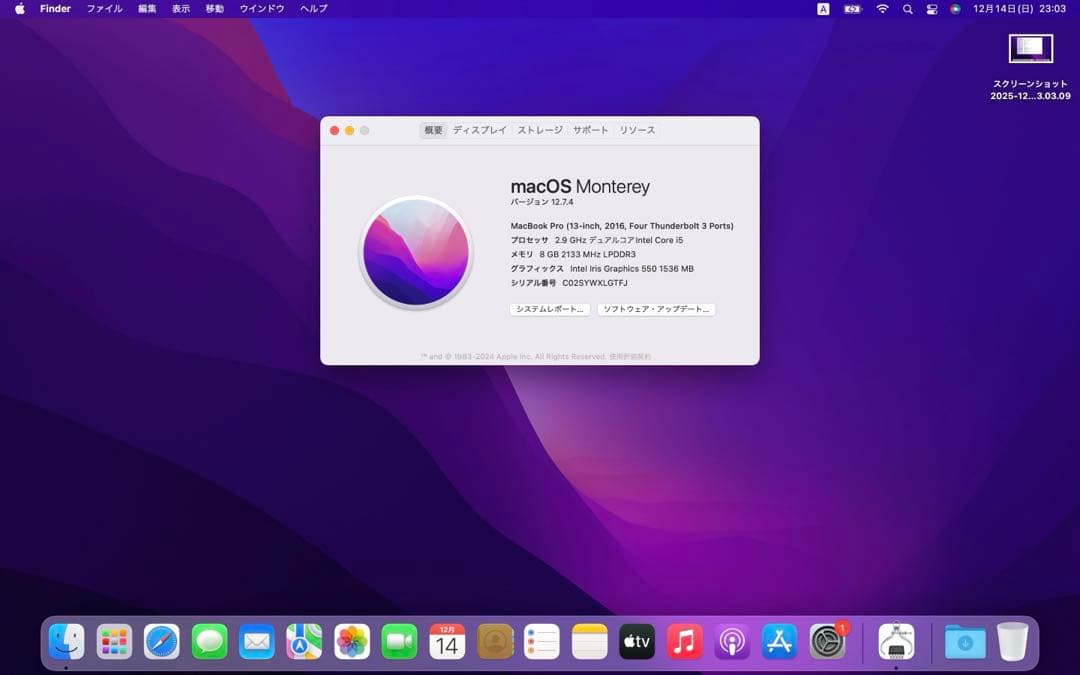Open the 使用許諾契約 link
The image size is (1080, 675).
click(633, 355)
